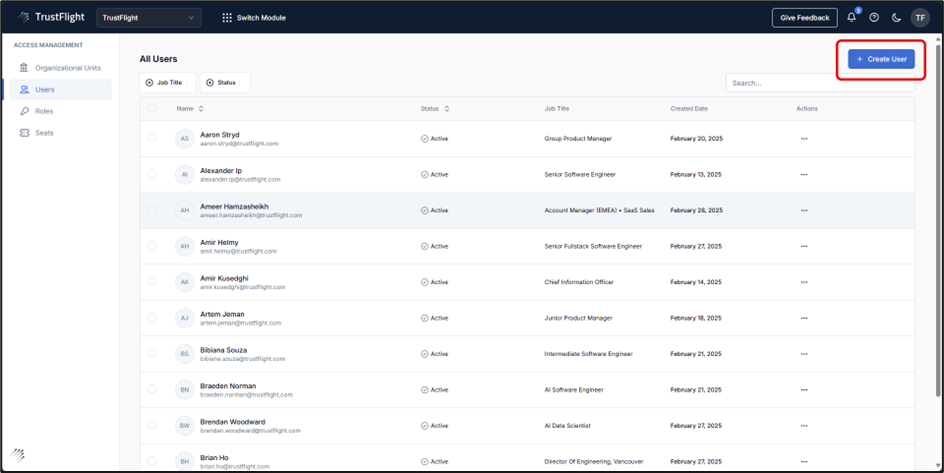Go to Organizational Units section
944x473 pixels.
click(x=60, y=68)
